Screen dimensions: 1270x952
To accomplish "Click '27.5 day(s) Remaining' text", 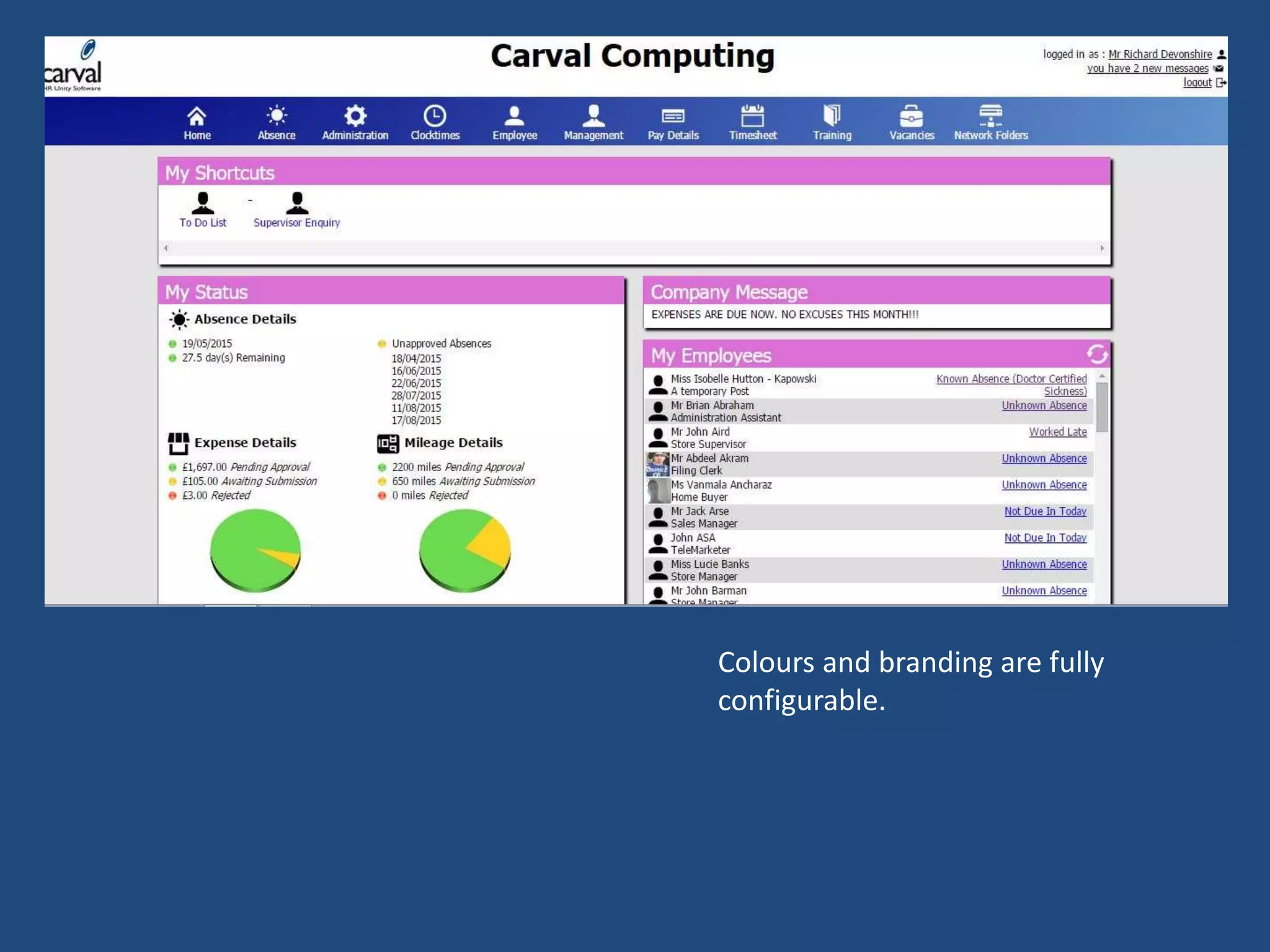I will point(233,358).
